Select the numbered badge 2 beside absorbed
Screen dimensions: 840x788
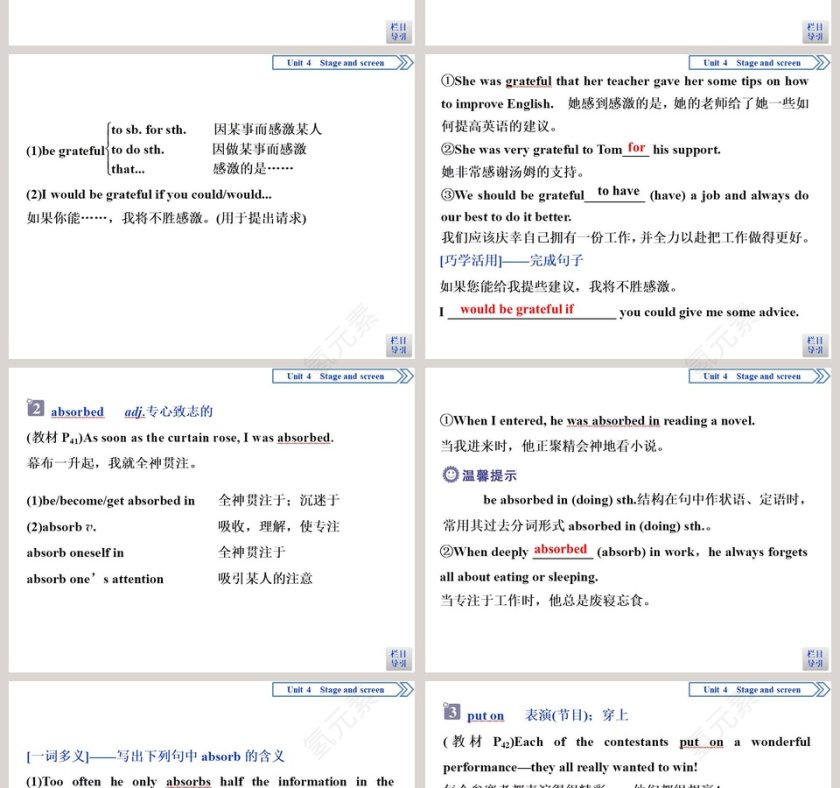[x=39, y=410]
